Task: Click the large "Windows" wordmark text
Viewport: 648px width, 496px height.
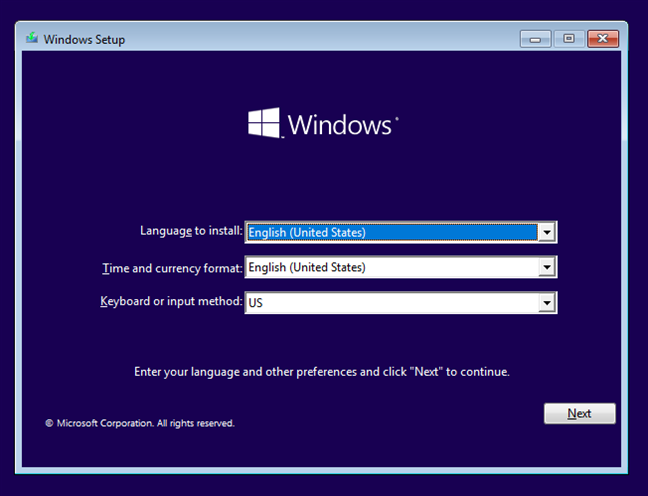Action: [342, 125]
